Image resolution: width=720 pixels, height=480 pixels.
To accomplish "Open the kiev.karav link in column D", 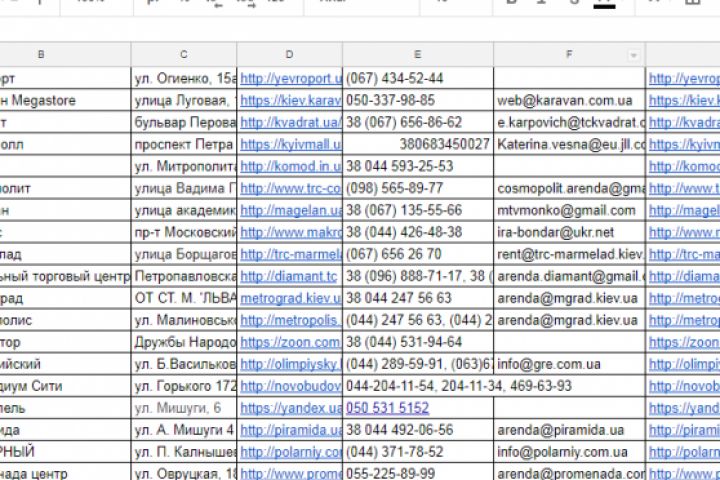I will click(291, 101).
